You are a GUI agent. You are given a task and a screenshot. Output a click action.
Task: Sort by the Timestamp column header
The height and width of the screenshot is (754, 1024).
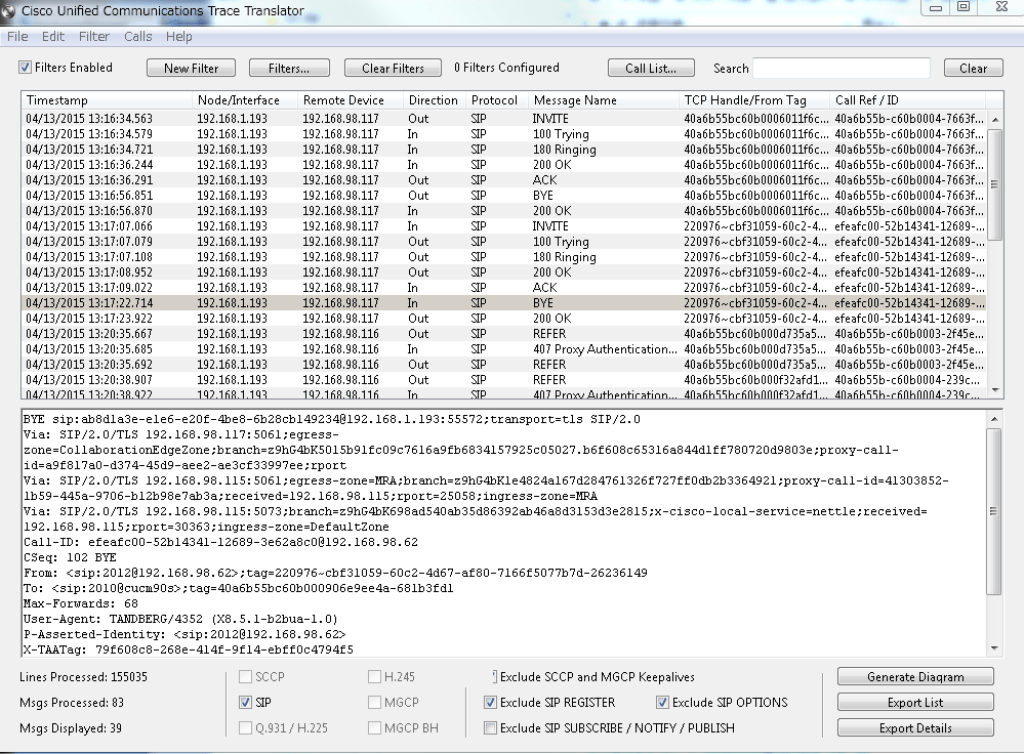[x=106, y=100]
